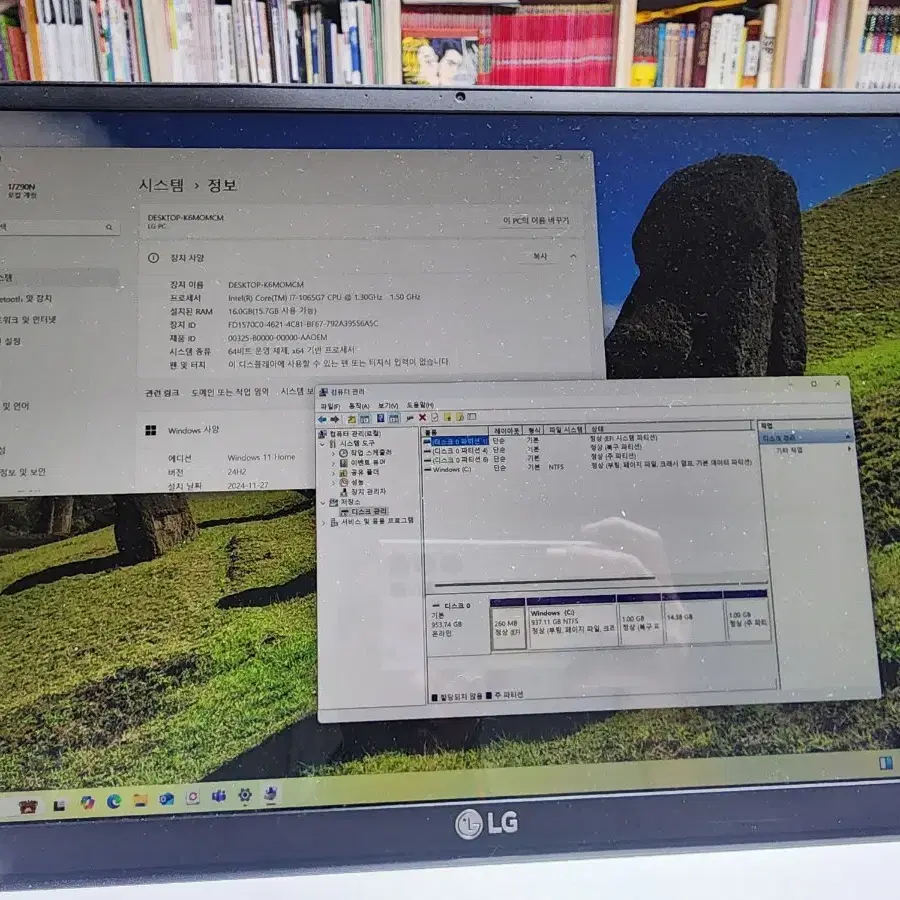Open the 기타 작업 submenu arrow
900x900 pixels.
tap(849, 449)
